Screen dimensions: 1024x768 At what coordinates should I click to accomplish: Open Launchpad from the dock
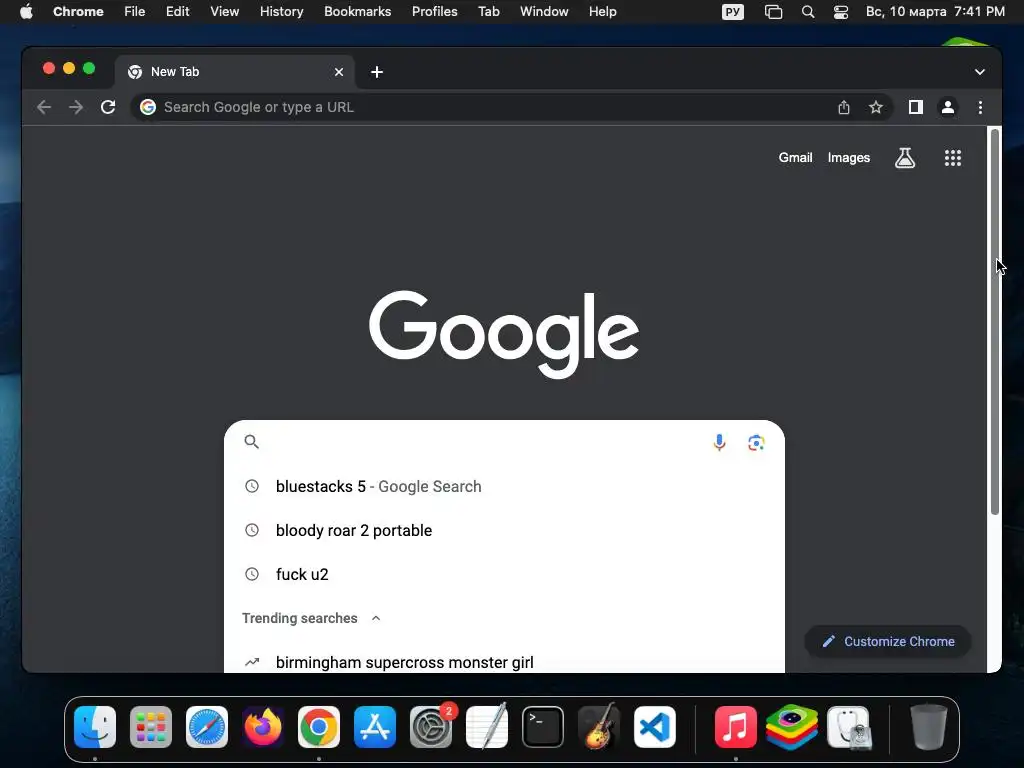point(151,727)
